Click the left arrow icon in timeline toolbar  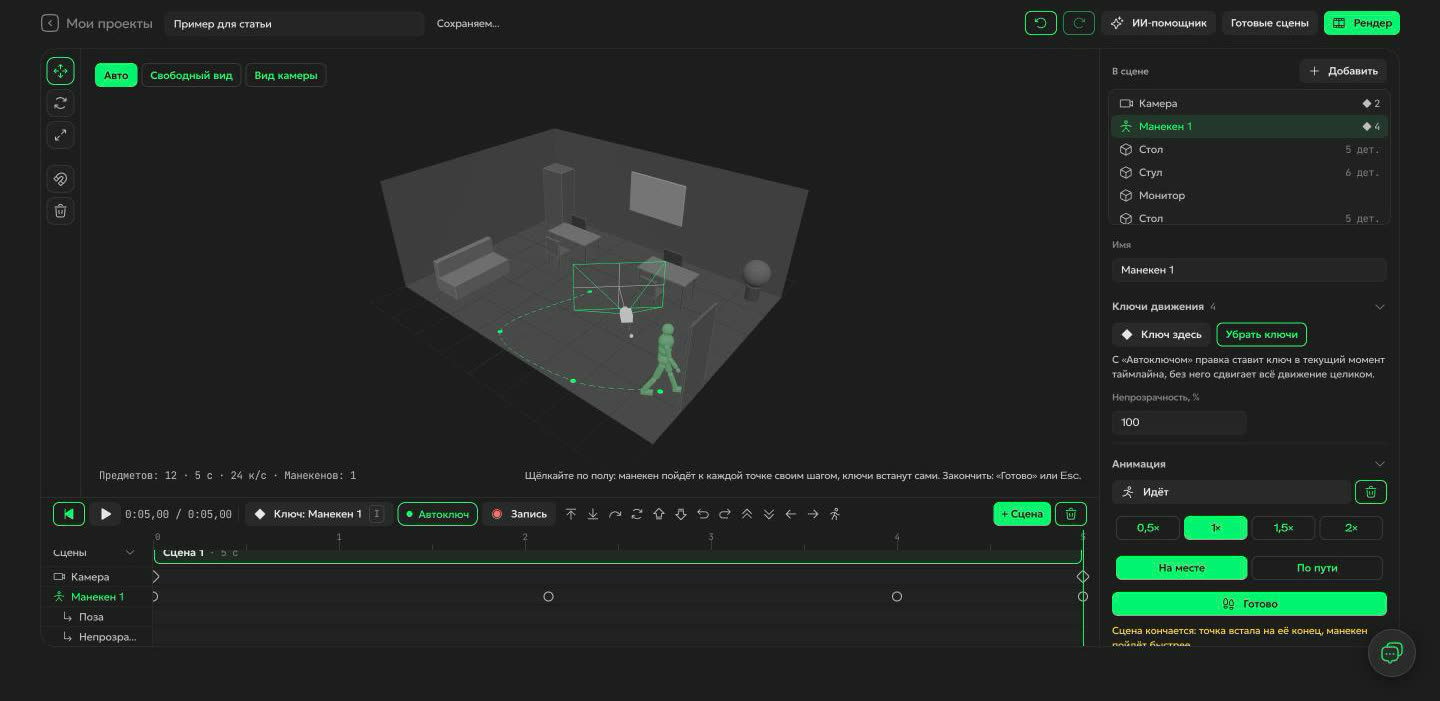point(791,514)
